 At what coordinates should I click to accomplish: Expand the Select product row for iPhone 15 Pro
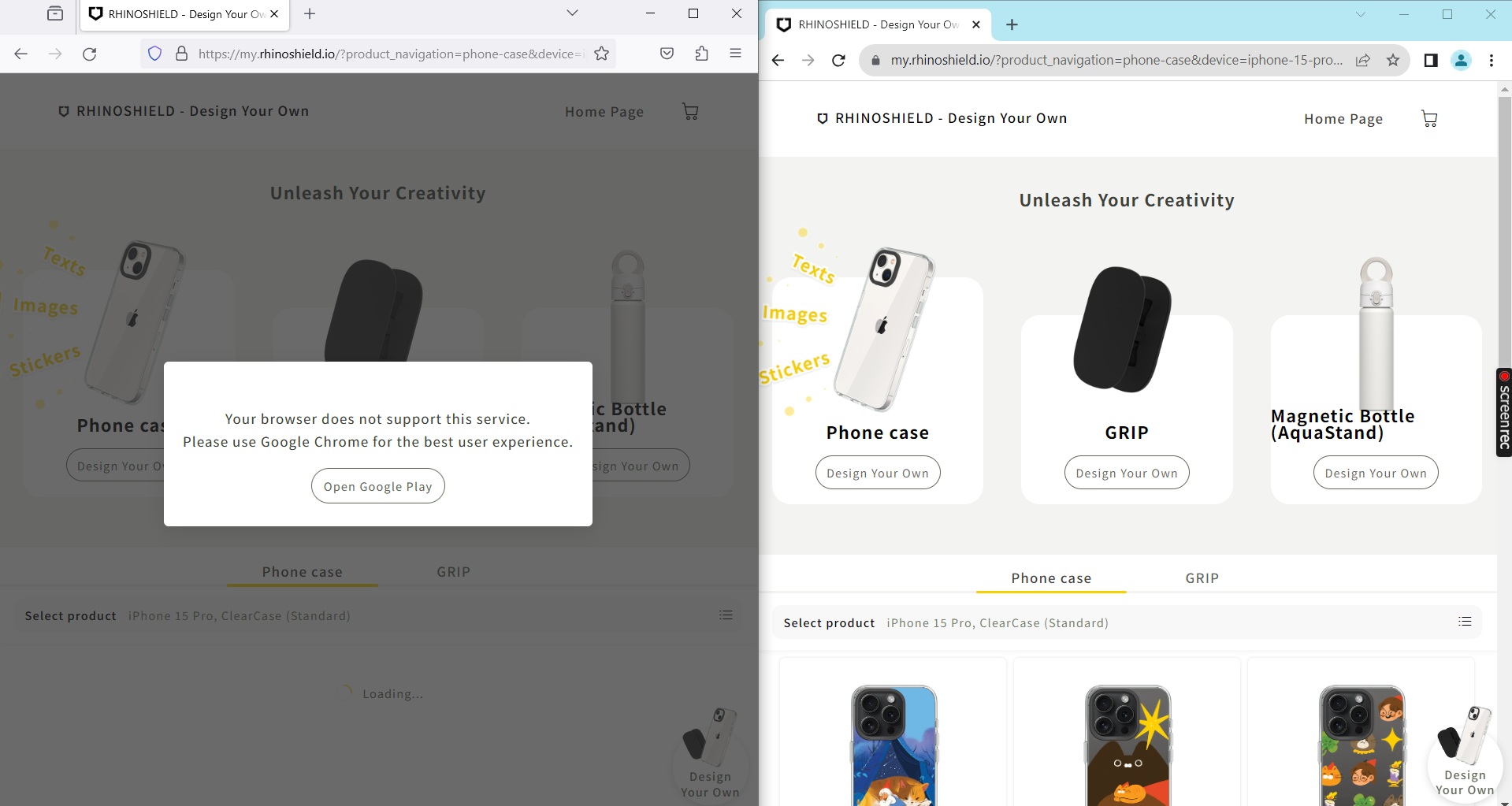(x=997, y=622)
